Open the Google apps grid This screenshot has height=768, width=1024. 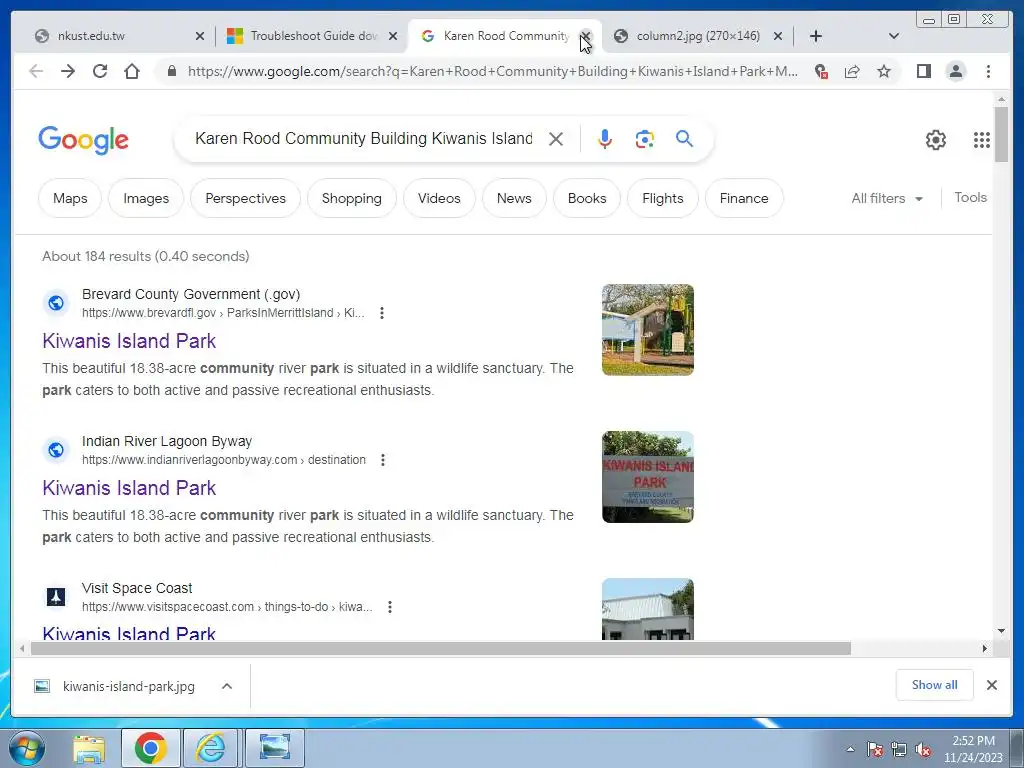tap(982, 140)
